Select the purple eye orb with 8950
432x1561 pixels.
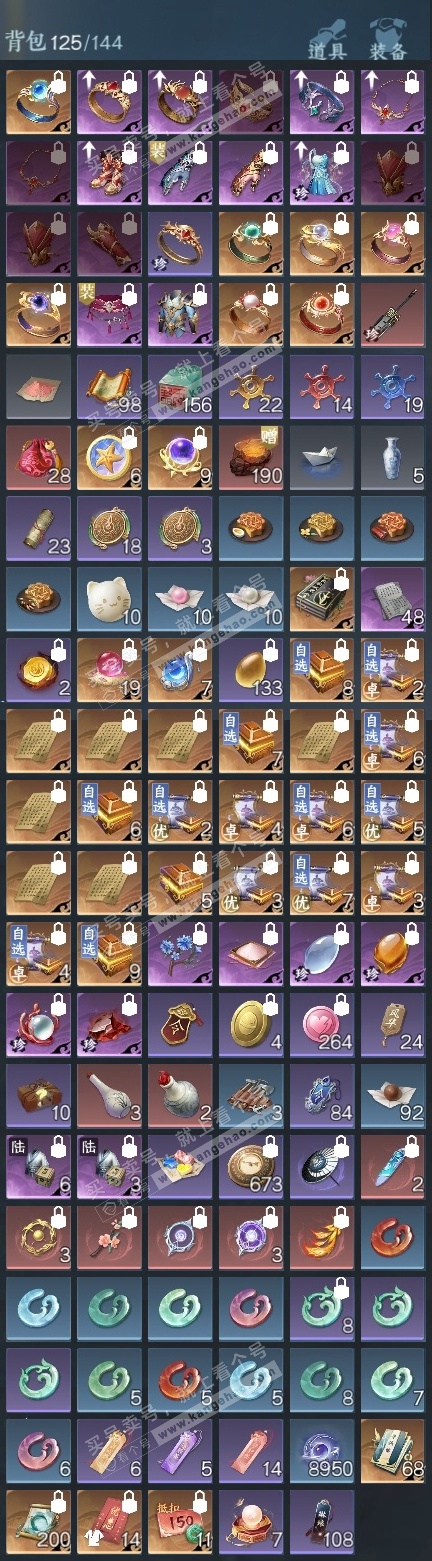(322, 1450)
